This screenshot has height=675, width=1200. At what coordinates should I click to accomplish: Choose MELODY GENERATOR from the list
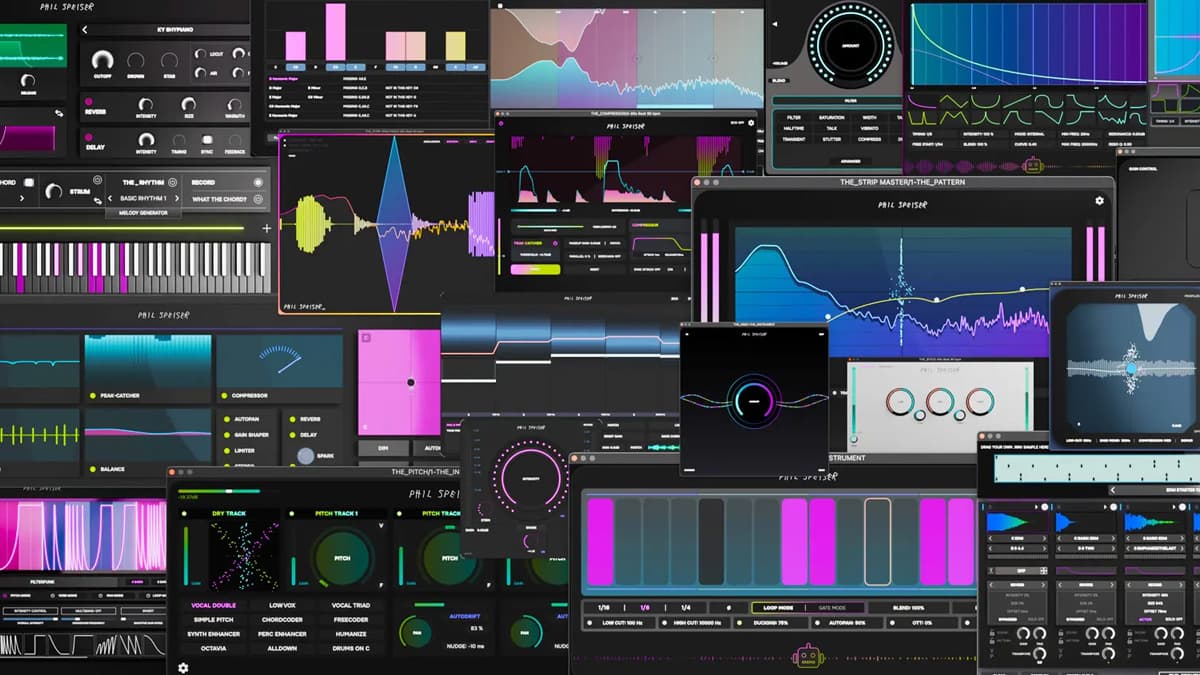pyautogui.click(x=143, y=213)
